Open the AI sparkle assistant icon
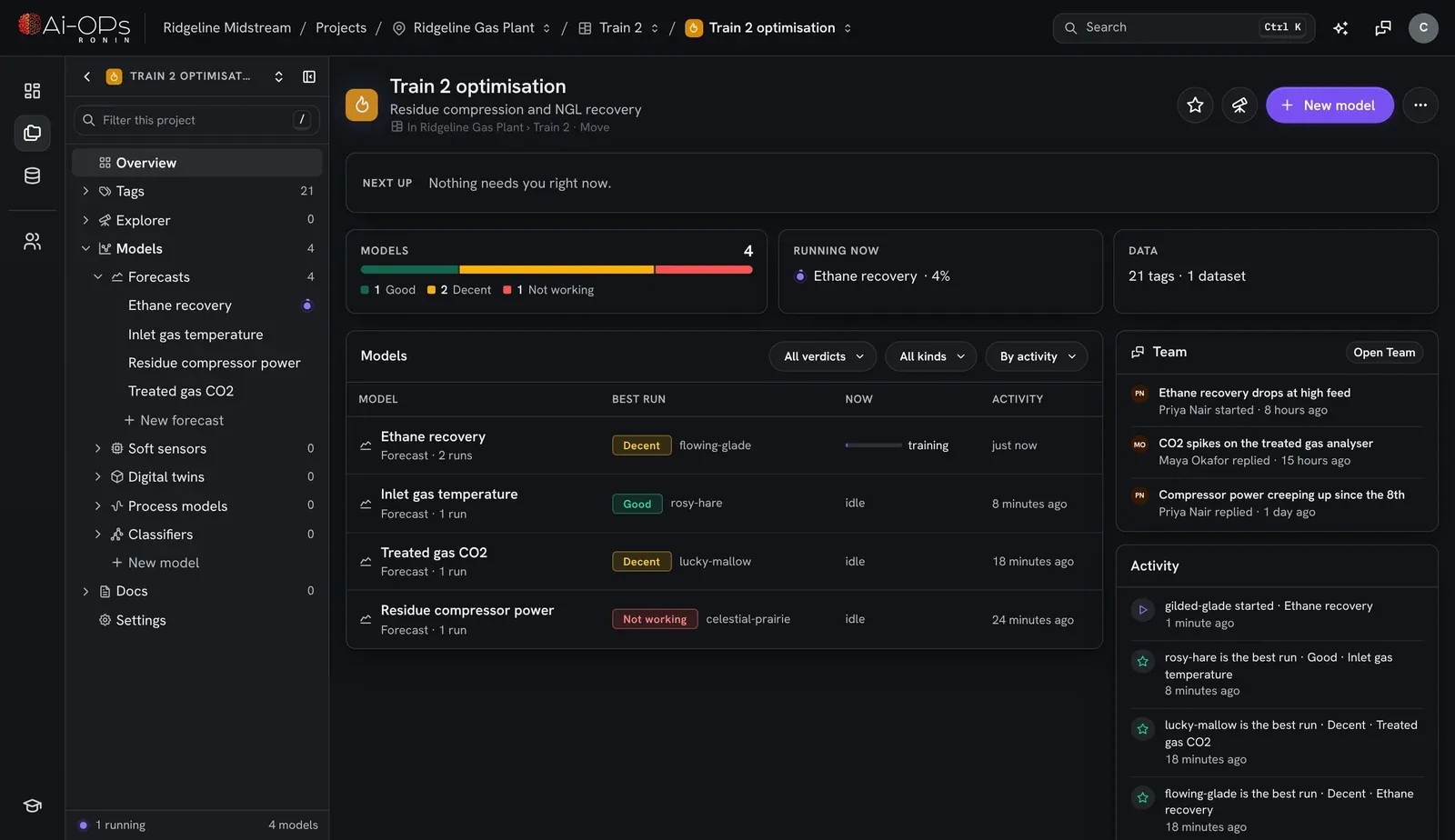Viewport: 1455px width, 840px height. tap(1340, 28)
